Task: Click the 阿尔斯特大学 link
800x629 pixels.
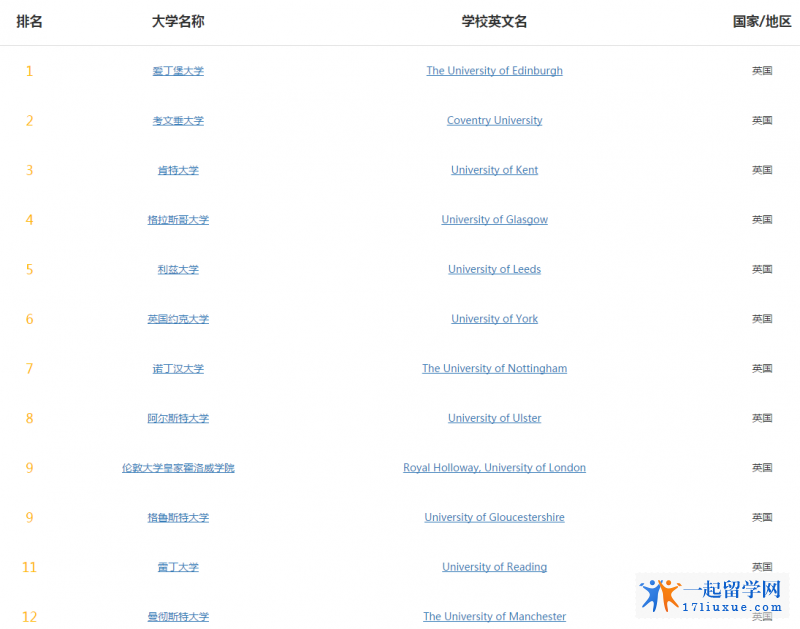Action: click(178, 418)
